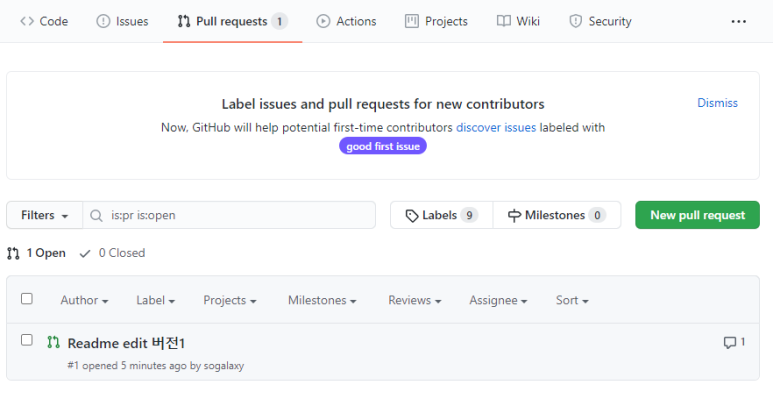Open the Author filter dropdown

[x=84, y=300]
